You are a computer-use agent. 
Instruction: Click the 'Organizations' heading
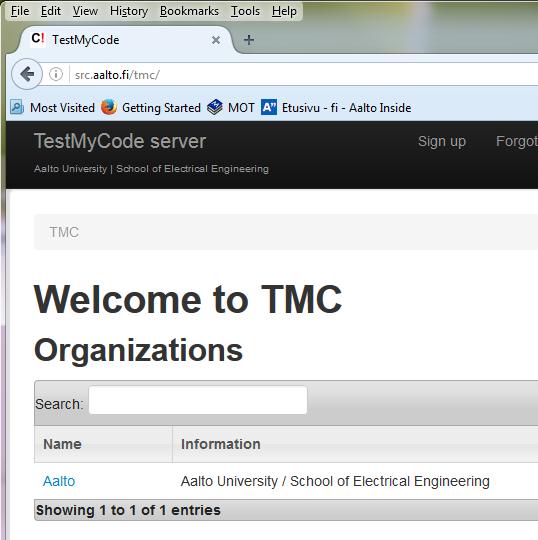coord(138,351)
